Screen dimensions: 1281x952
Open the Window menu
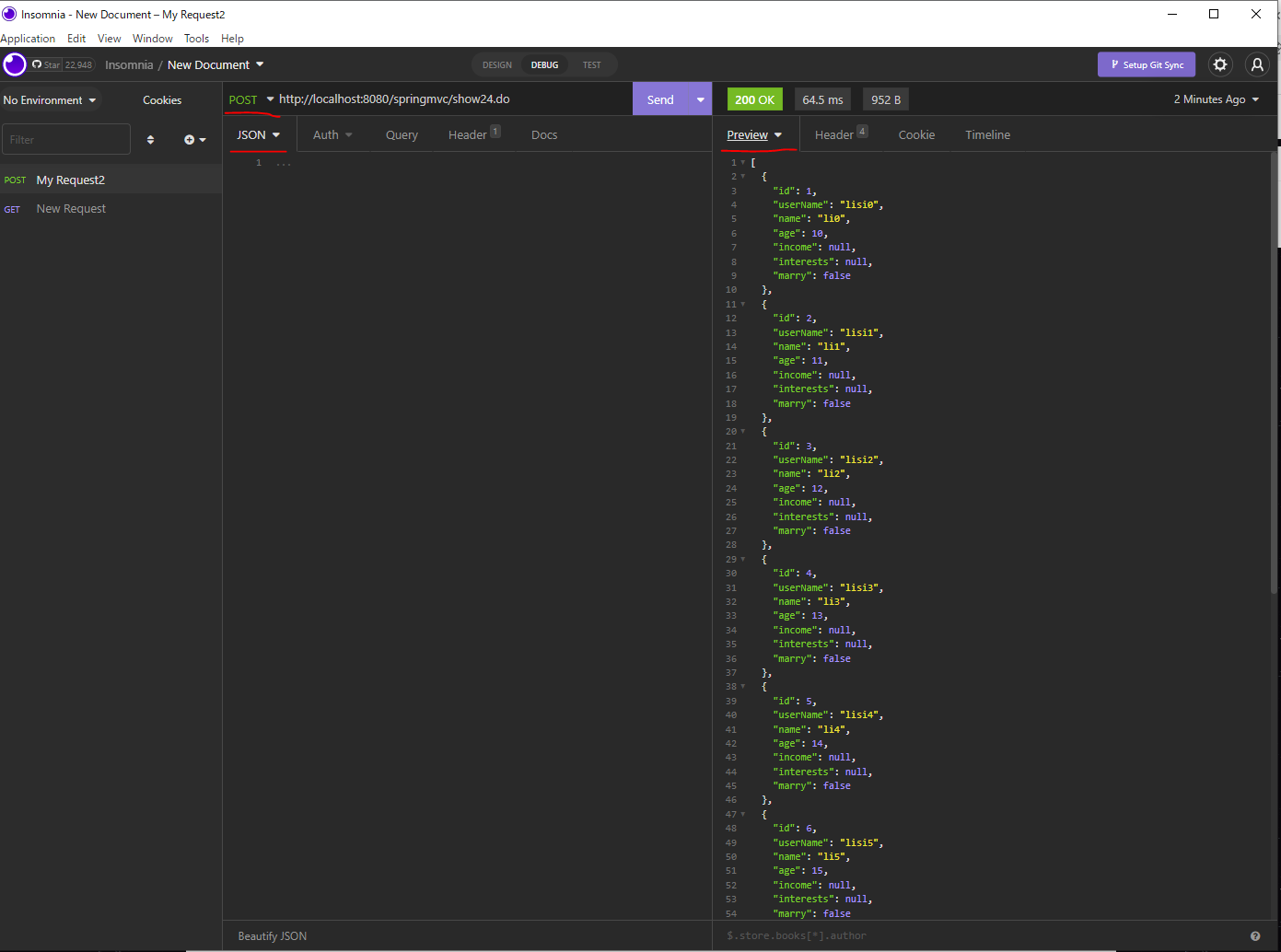click(x=152, y=39)
